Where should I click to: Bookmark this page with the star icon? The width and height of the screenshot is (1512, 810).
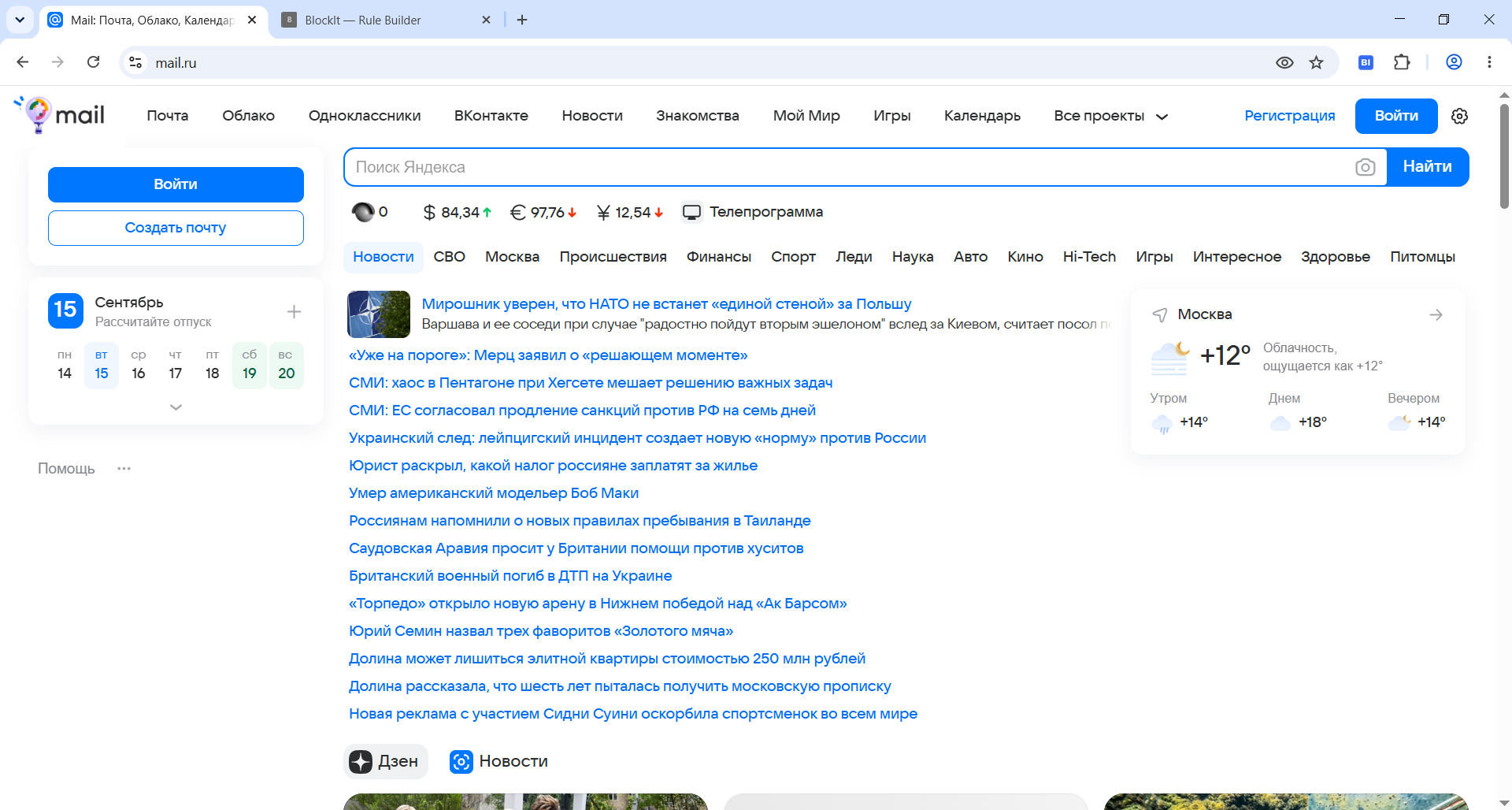pyautogui.click(x=1317, y=62)
